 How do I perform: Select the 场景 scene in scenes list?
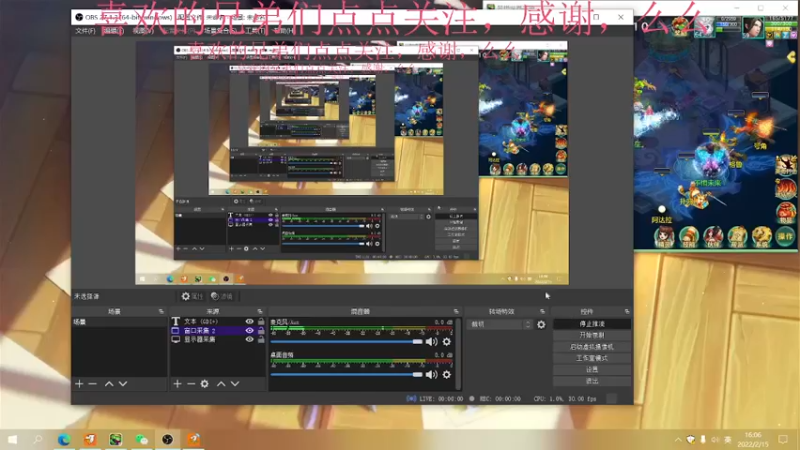pos(119,322)
